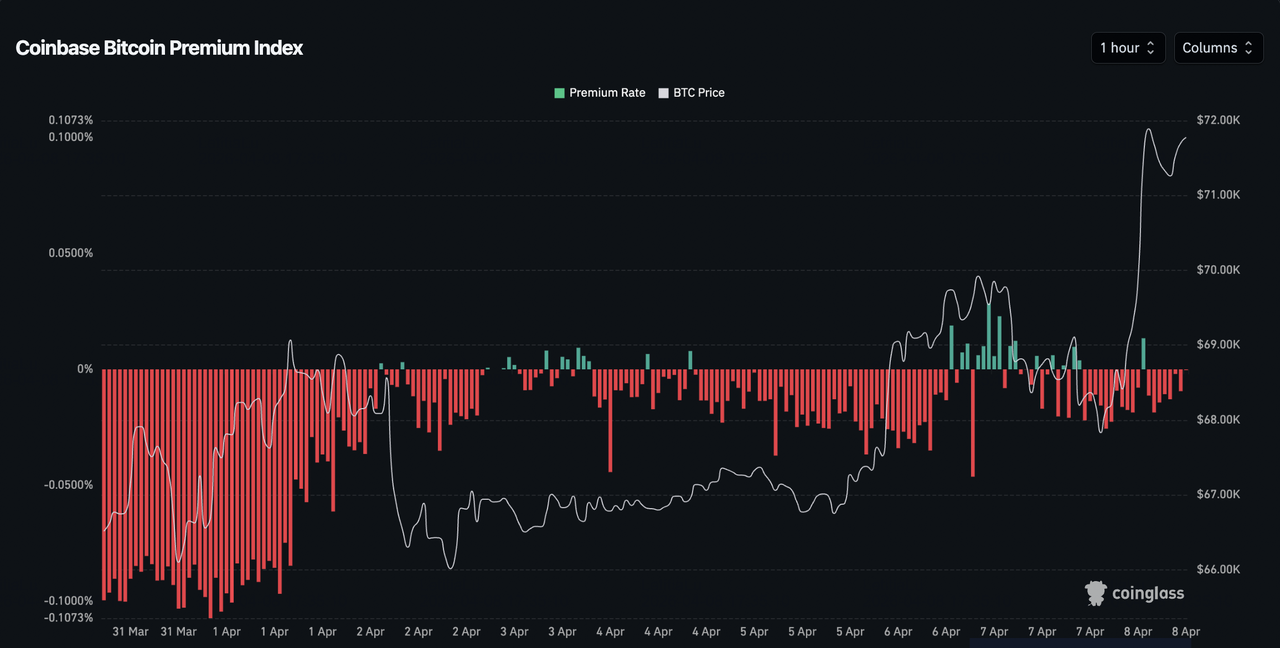Select the tallest green premium bar
This screenshot has width=1280, height=648.
pos(989,335)
